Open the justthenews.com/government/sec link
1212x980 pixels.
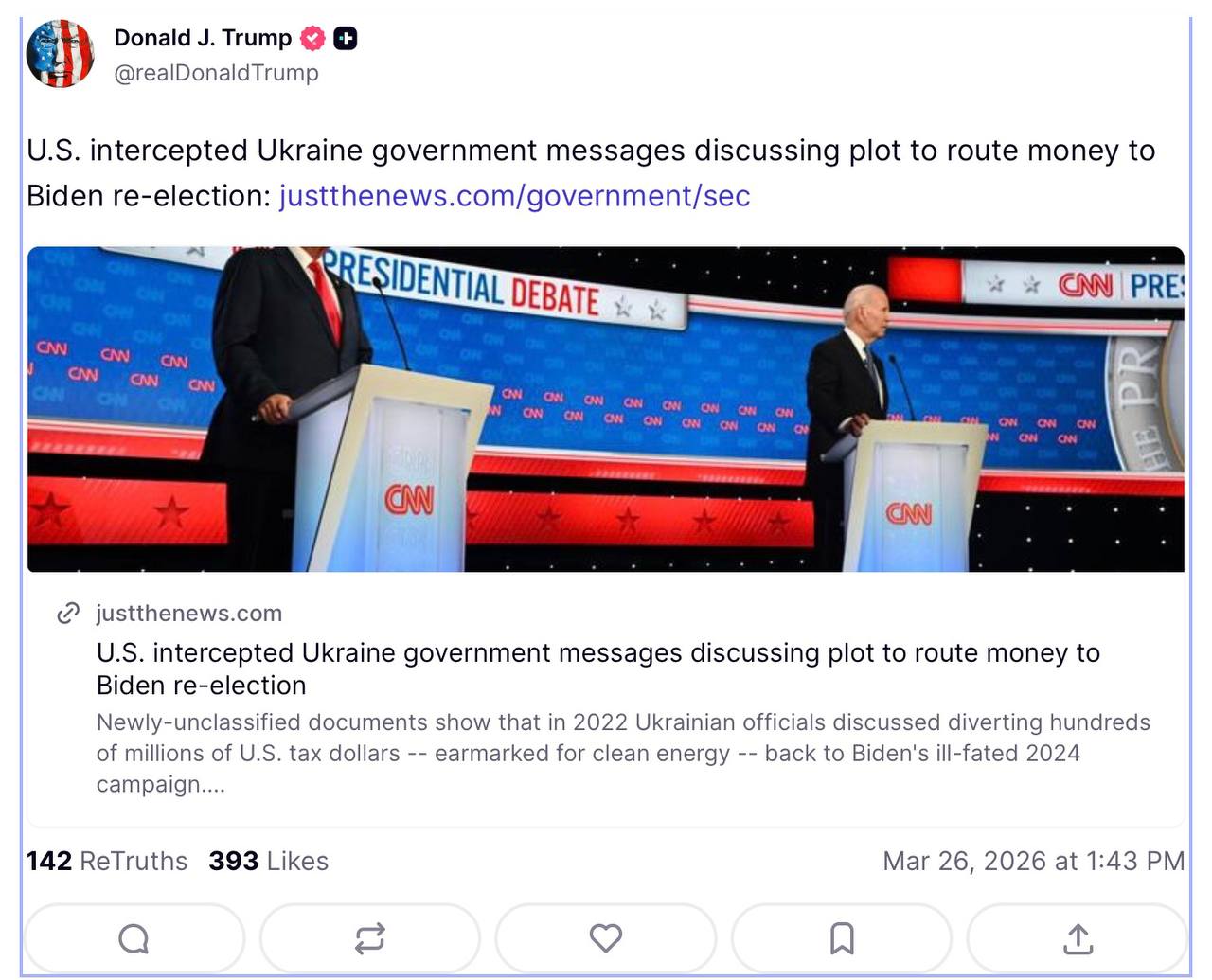click(514, 196)
